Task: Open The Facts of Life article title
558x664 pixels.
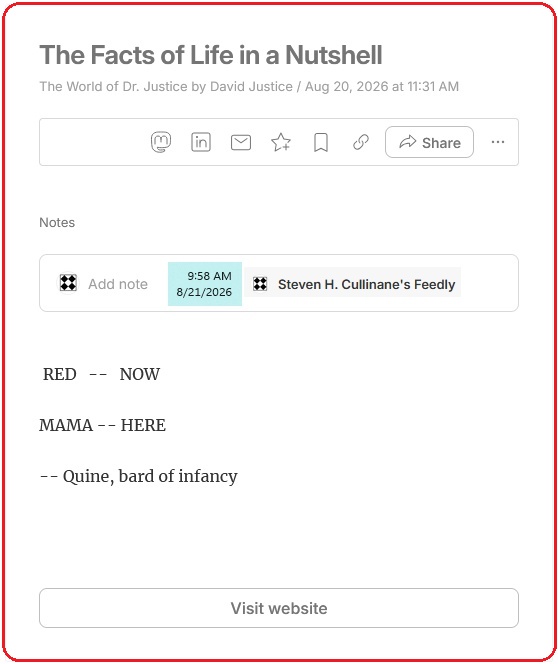Action: pyautogui.click(x=211, y=55)
